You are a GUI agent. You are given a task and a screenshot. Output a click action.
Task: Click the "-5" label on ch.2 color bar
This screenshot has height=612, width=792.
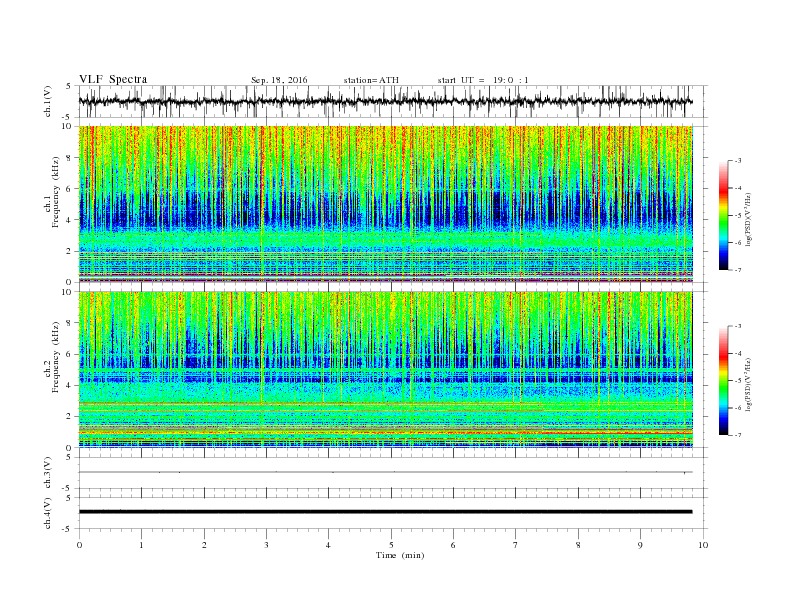coord(738,381)
